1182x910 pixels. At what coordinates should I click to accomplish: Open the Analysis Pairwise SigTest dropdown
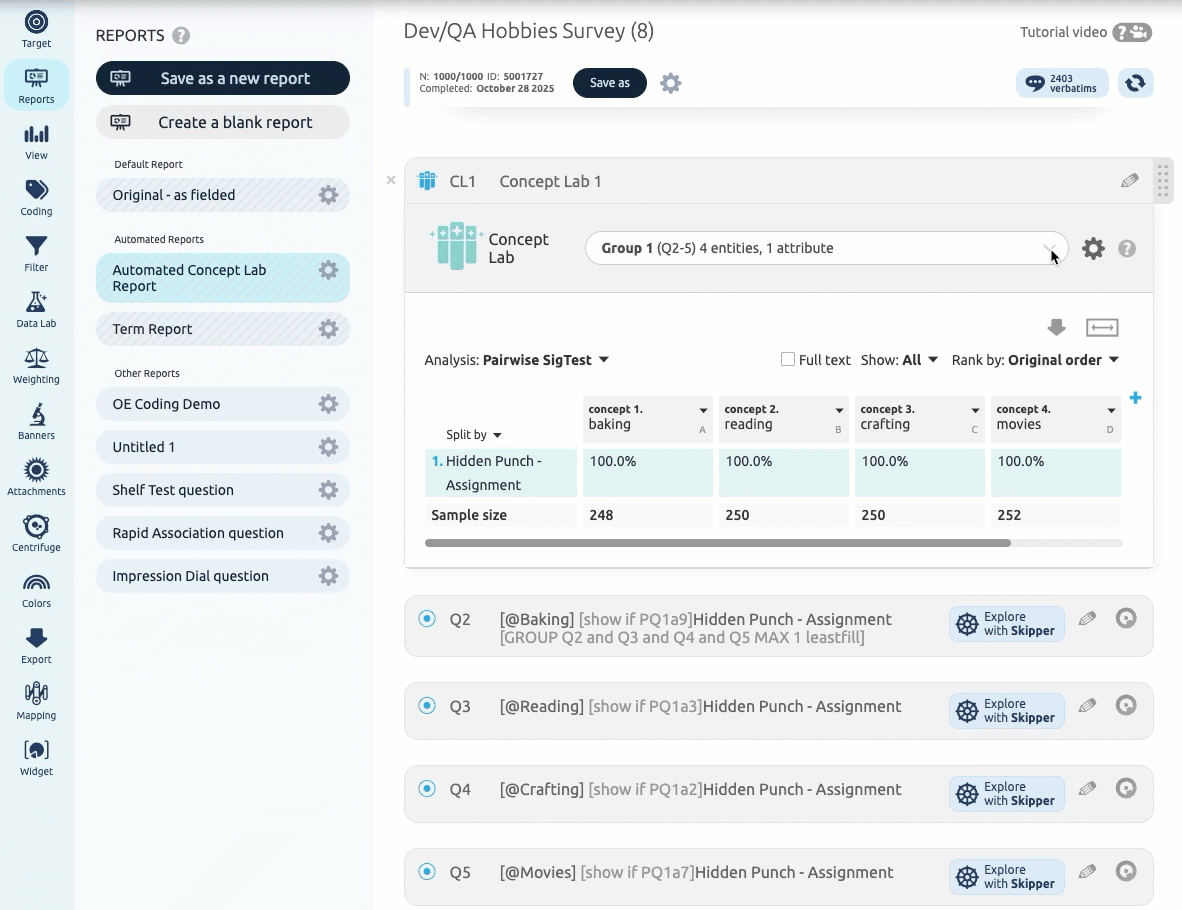(x=546, y=360)
